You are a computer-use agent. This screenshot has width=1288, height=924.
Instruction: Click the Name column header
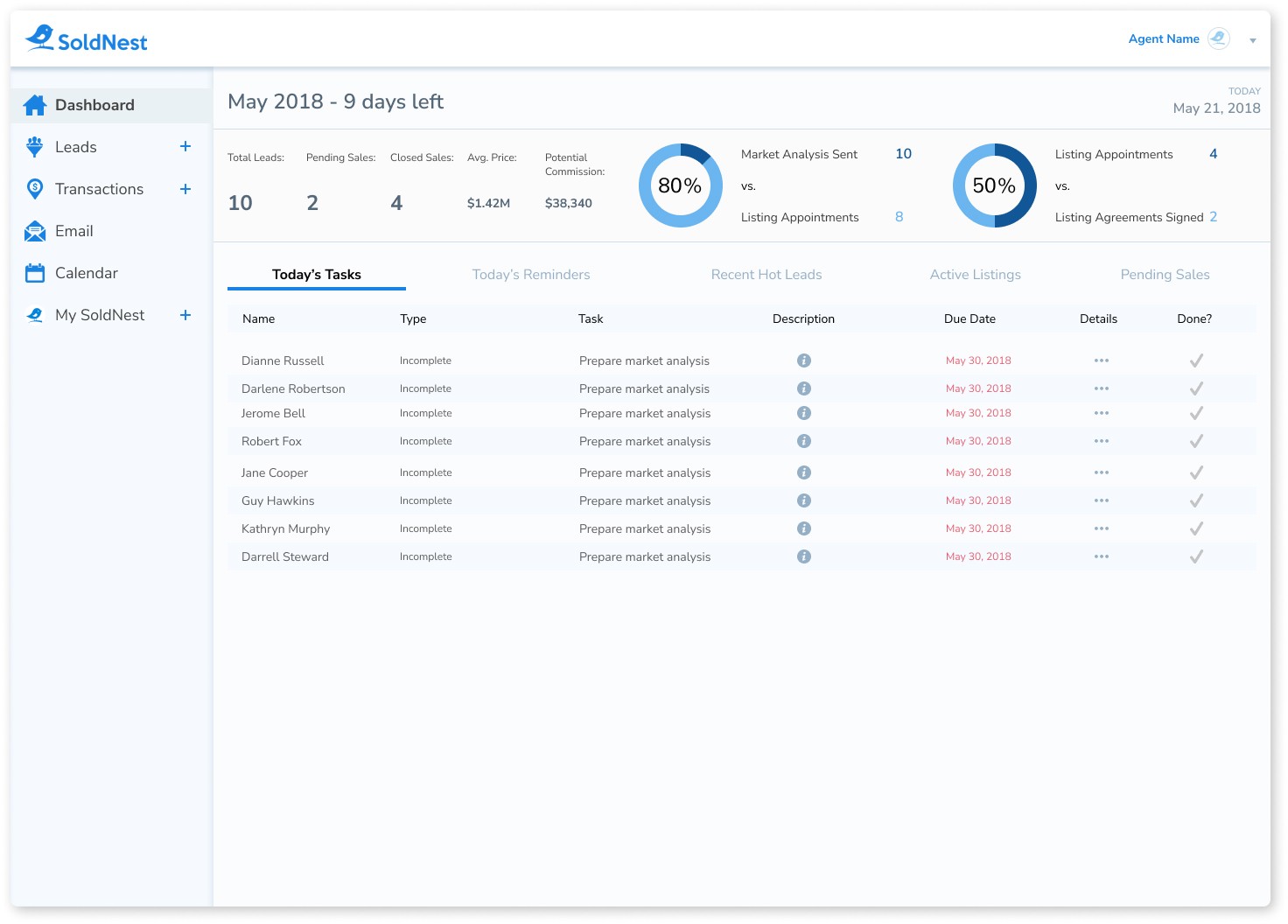point(259,318)
